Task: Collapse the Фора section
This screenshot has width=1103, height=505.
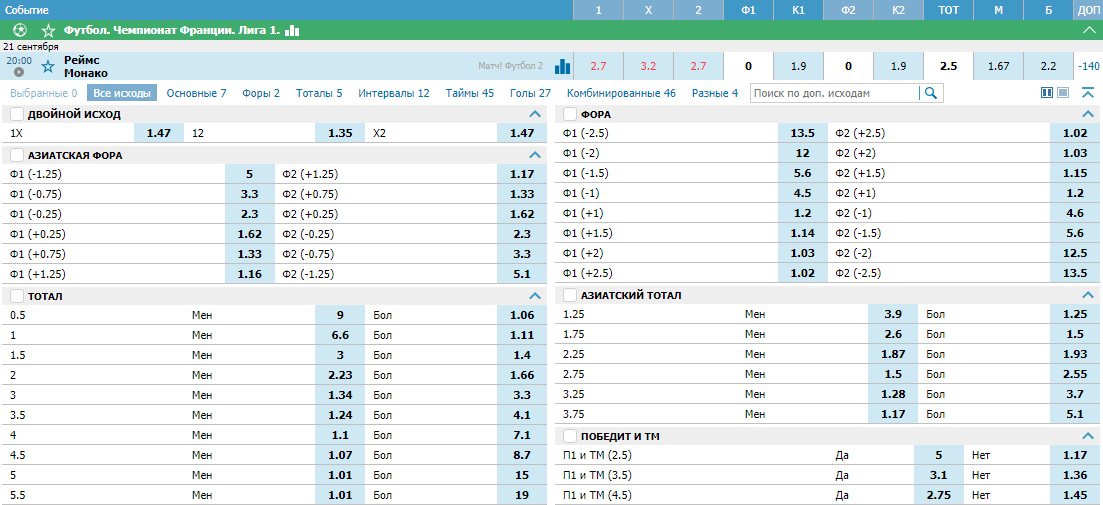Action: point(1088,114)
